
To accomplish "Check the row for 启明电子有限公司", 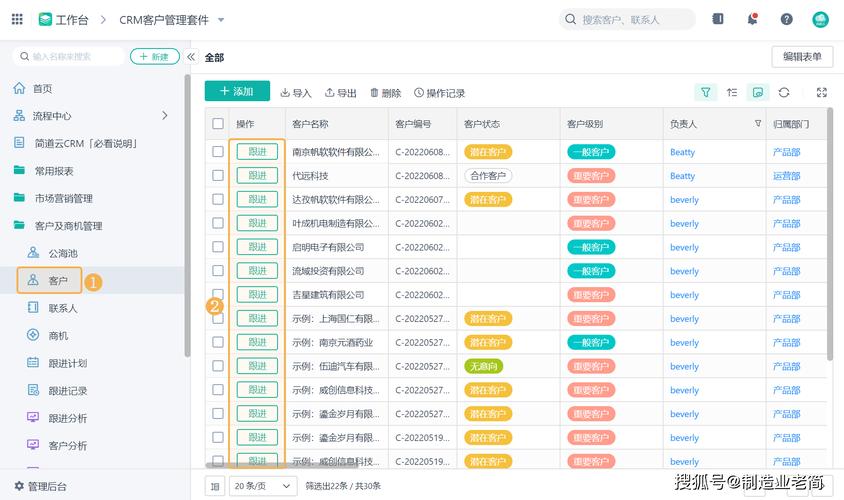I will click(x=217, y=247).
